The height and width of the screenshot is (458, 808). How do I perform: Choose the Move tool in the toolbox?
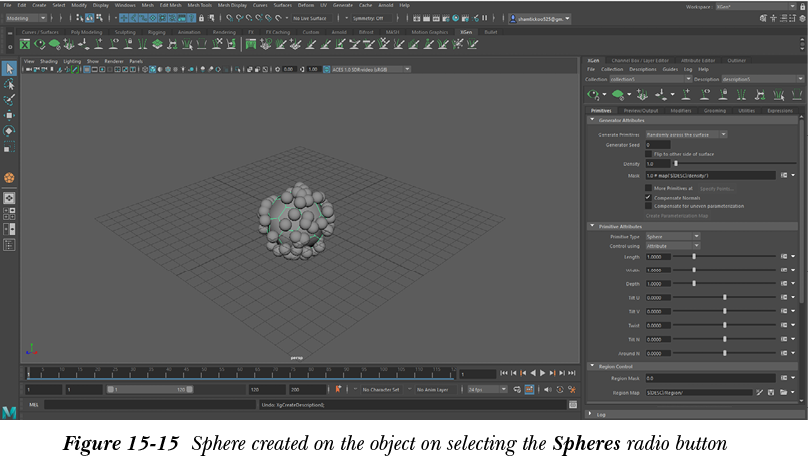pos(9,115)
